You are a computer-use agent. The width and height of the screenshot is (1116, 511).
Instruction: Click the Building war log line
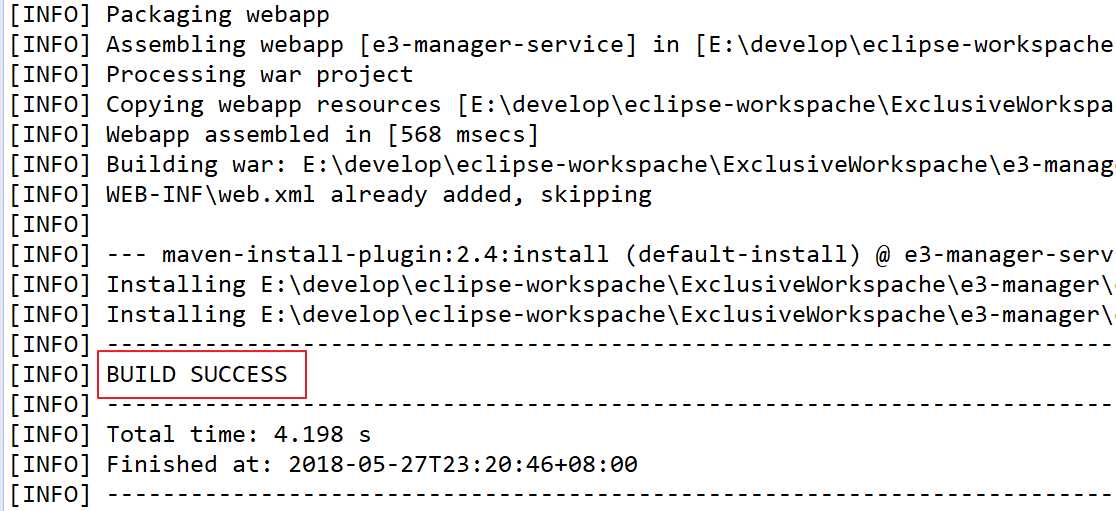pos(562,164)
